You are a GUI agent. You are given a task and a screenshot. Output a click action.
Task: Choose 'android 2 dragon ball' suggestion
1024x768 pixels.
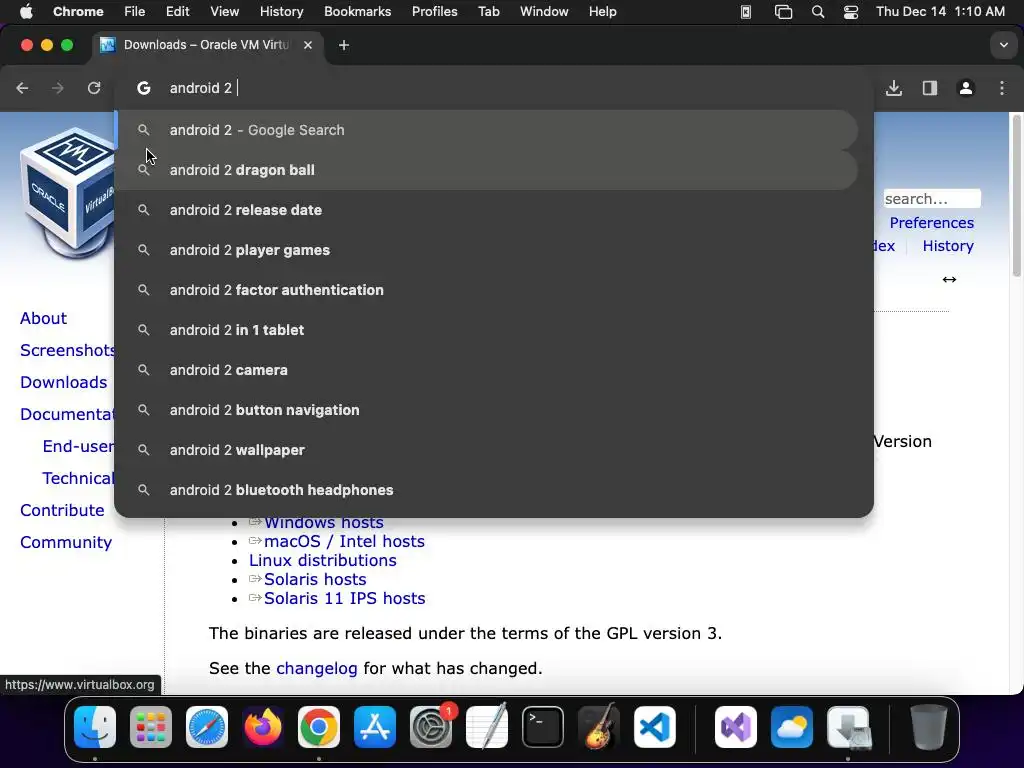click(x=487, y=170)
